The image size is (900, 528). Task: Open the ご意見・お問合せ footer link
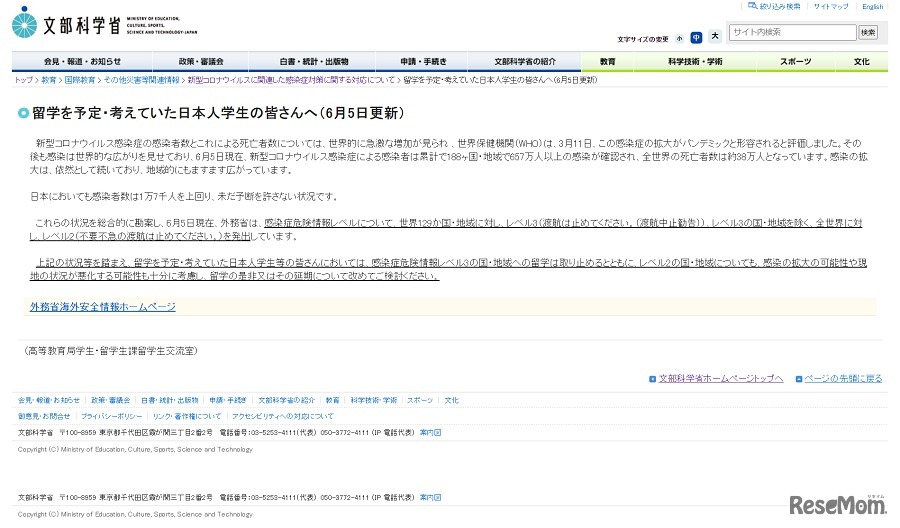coord(44,417)
